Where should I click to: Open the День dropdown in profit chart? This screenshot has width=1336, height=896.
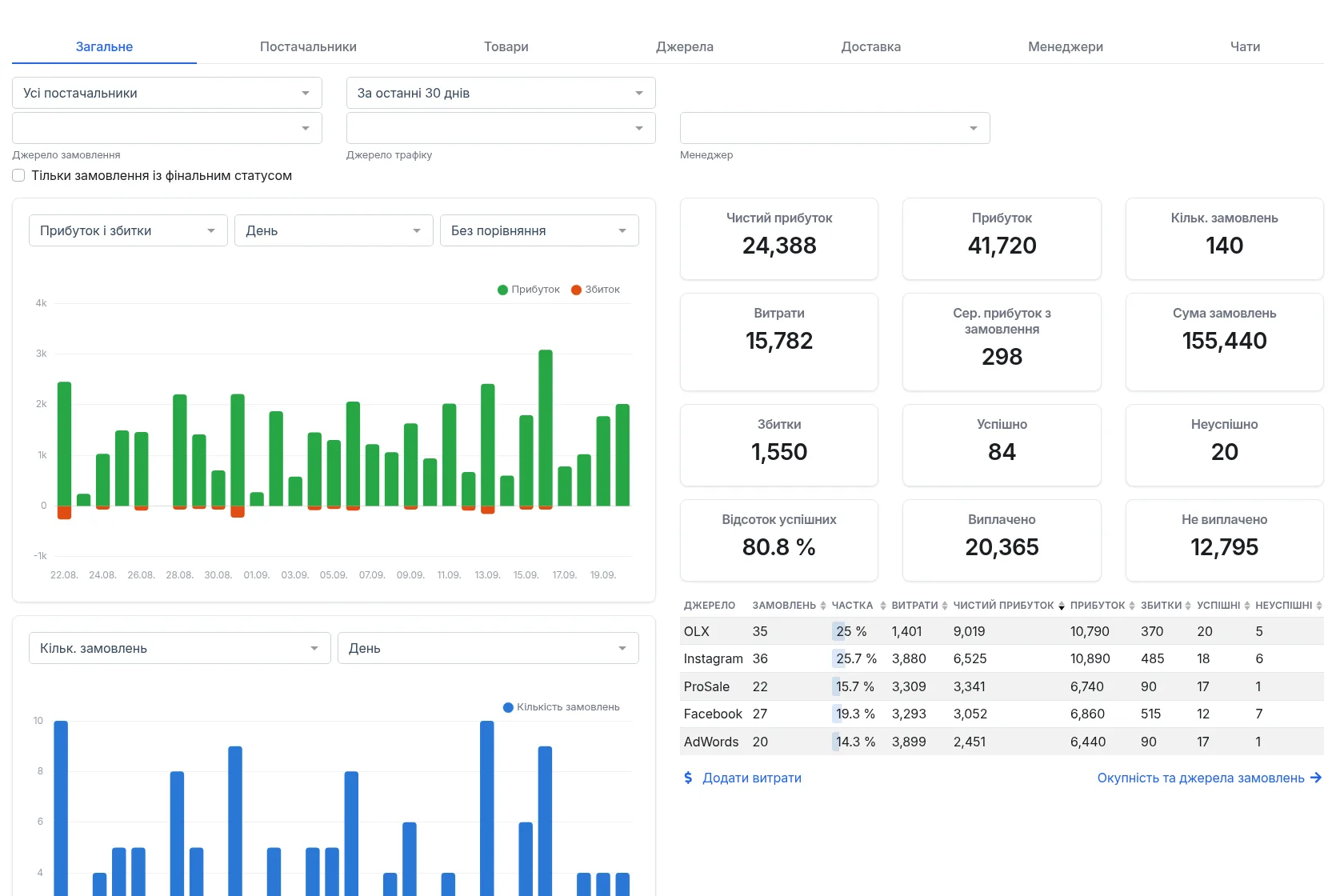pyautogui.click(x=334, y=230)
